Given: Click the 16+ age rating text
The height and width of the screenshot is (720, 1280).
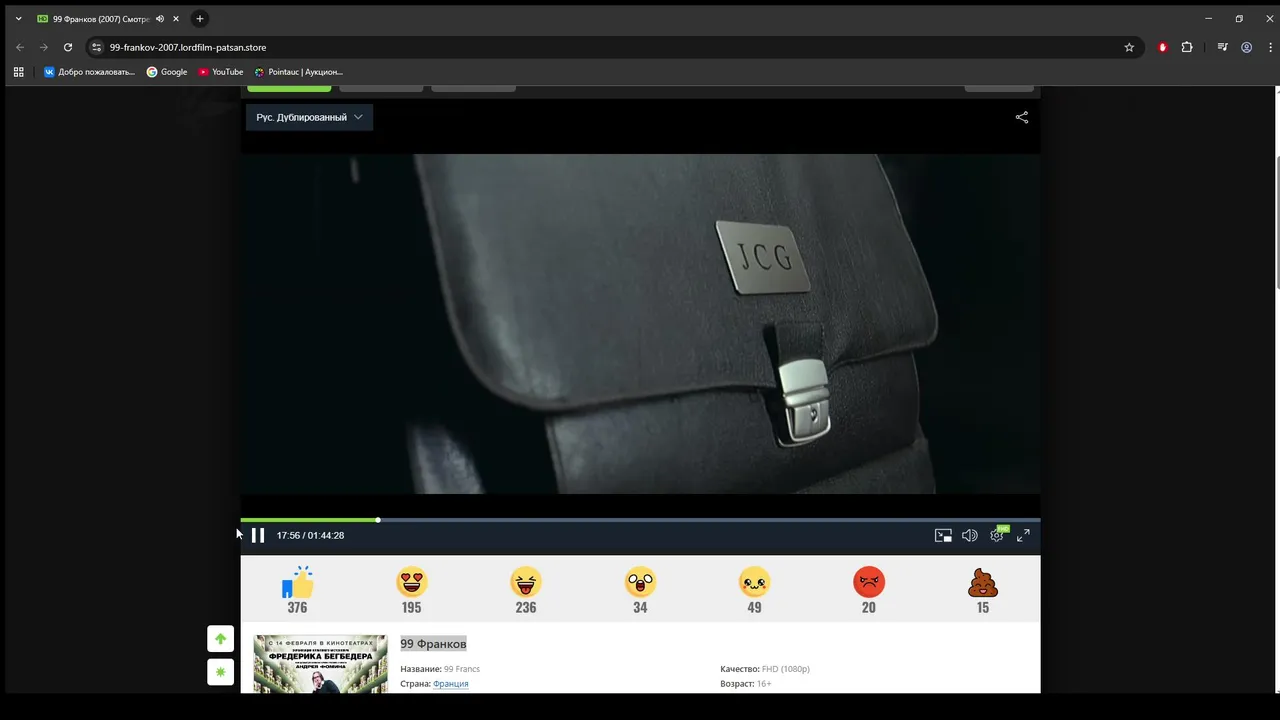Looking at the screenshot, I should pyautogui.click(x=764, y=684).
